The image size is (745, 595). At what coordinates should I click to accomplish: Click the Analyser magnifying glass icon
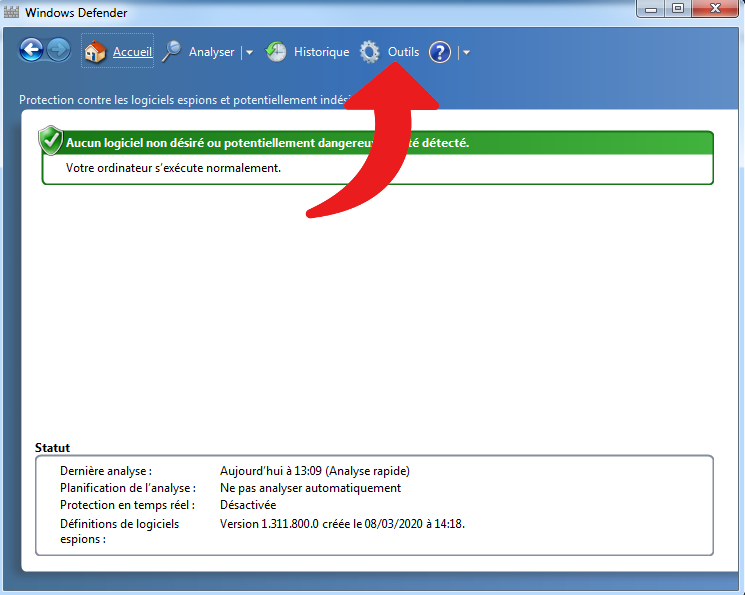coord(172,51)
